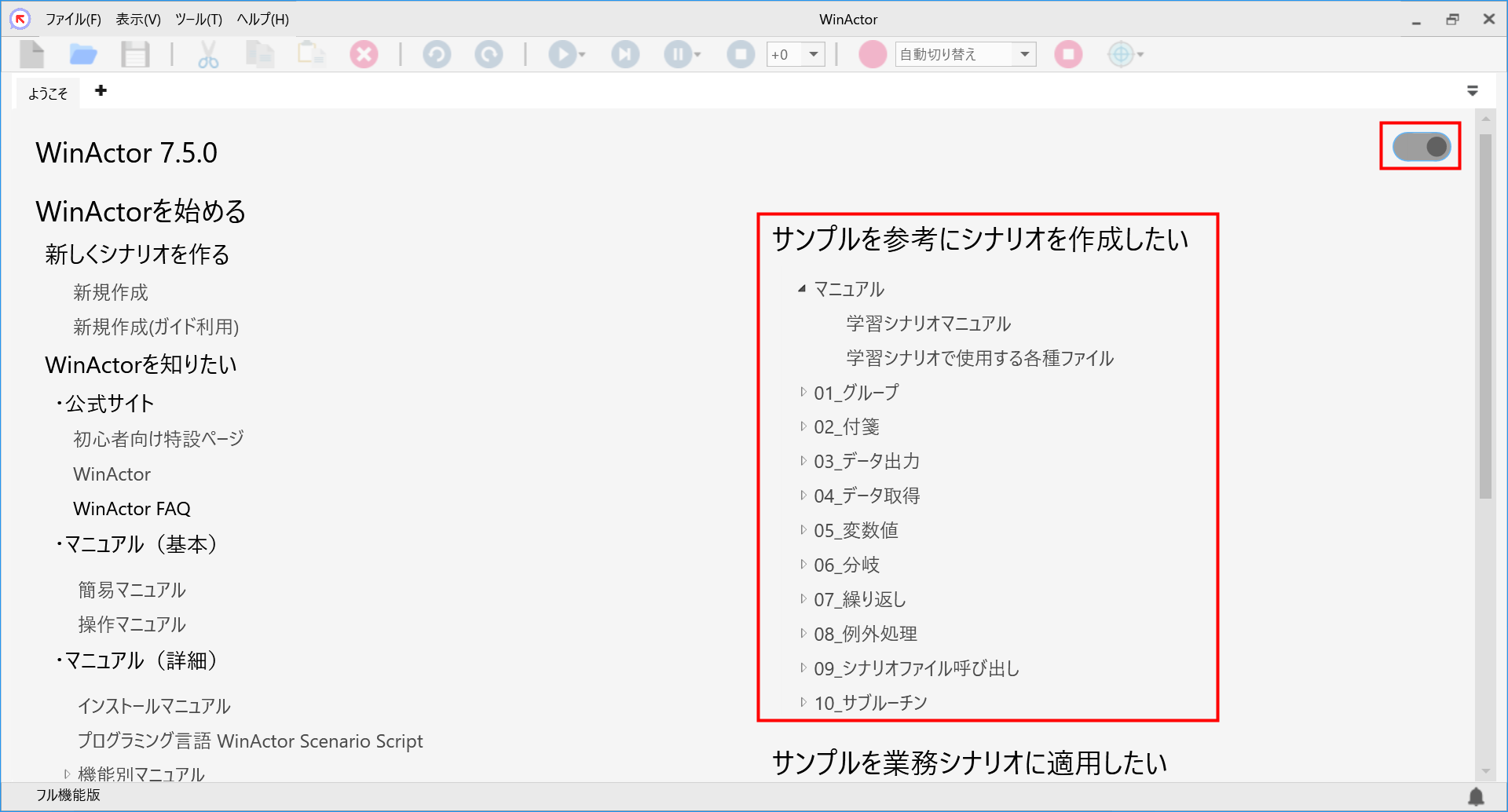Click the pink stop recording icon
This screenshot has width=1508, height=812.
[x=1068, y=54]
